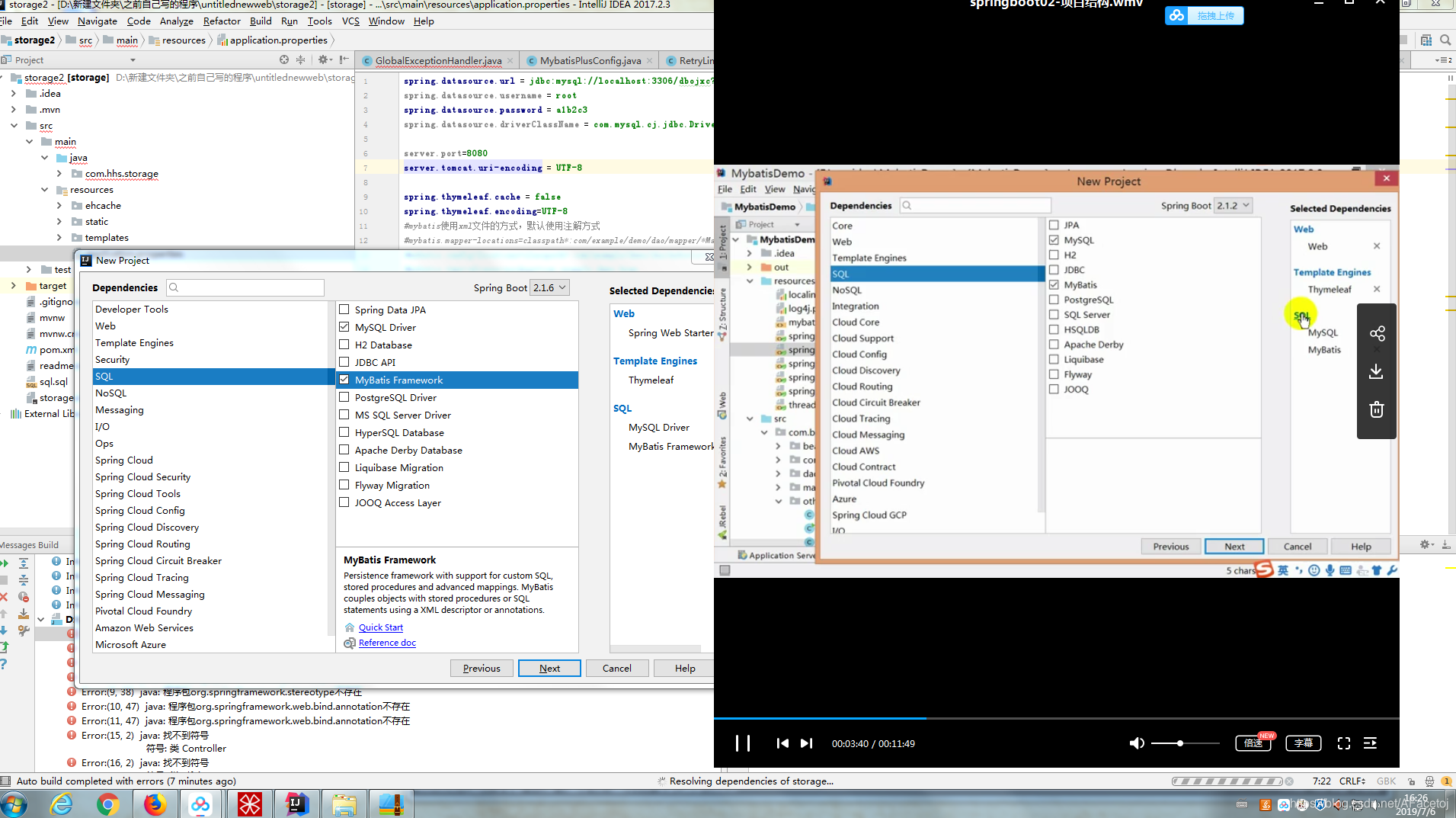Switch to MybatisPlusConfig.java tab
The image size is (1456, 818).
[590, 60]
